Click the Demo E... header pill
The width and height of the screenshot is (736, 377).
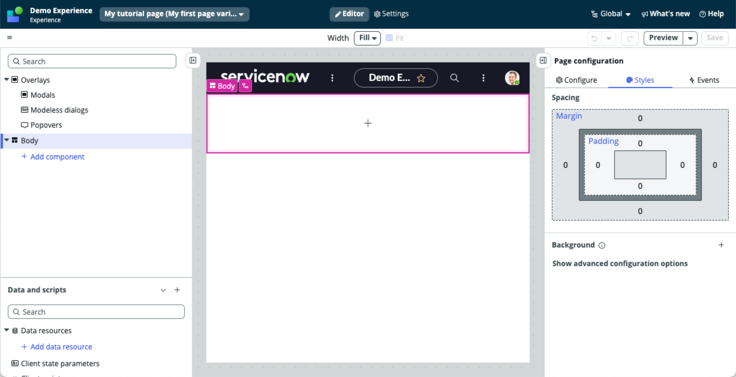tap(396, 78)
